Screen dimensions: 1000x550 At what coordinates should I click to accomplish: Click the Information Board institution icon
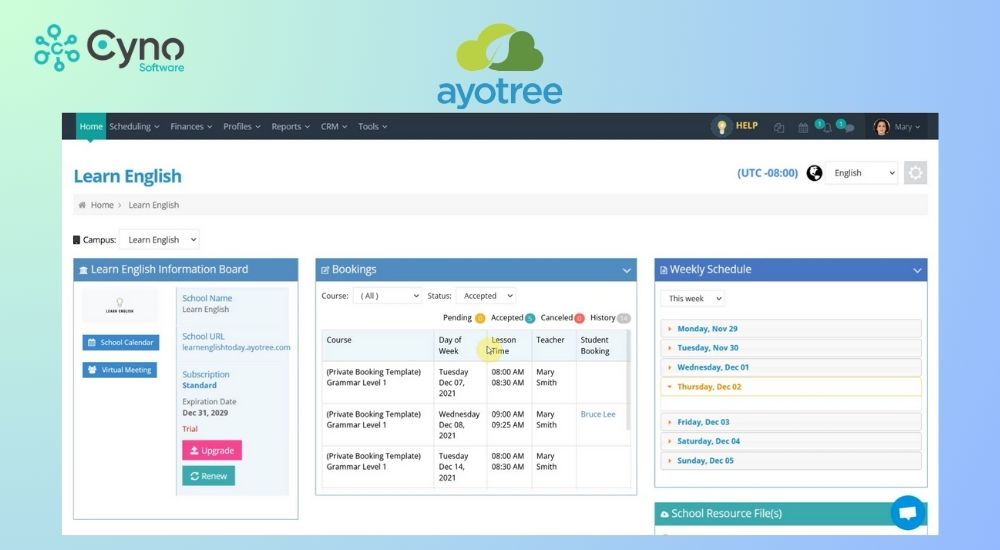pos(83,271)
